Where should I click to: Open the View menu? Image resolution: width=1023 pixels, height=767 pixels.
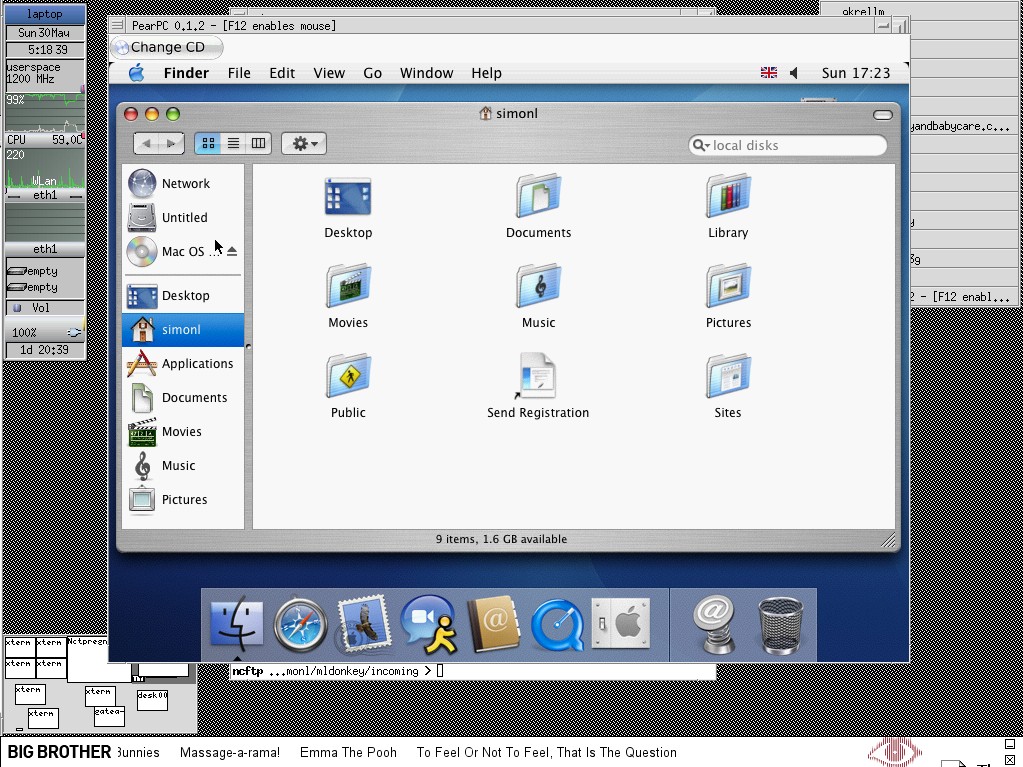coord(329,73)
